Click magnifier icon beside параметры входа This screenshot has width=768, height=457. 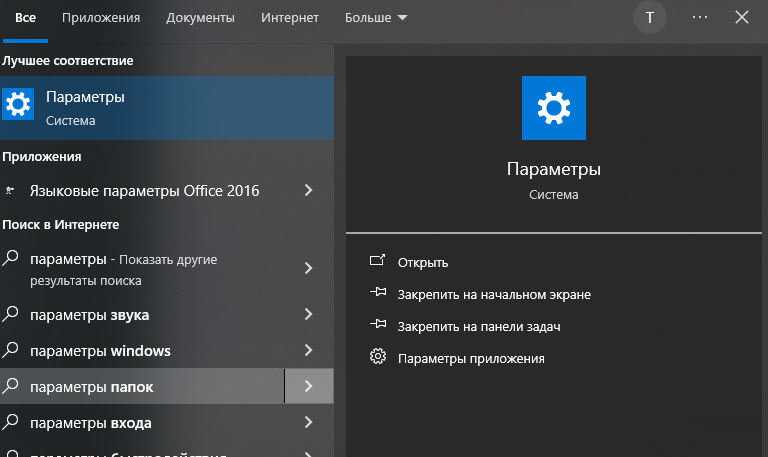point(10,421)
